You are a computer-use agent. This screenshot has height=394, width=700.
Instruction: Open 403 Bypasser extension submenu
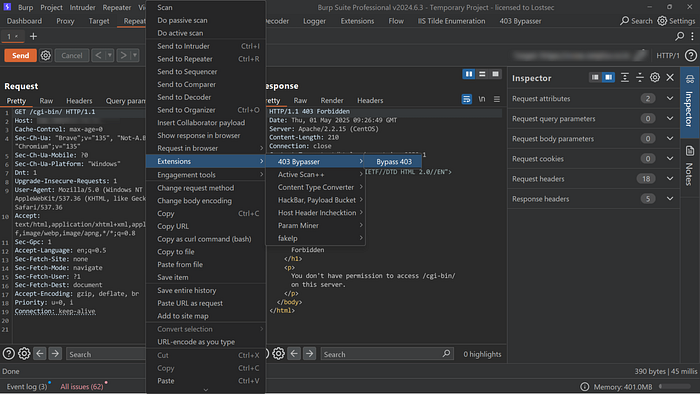[x=315, y=162]
